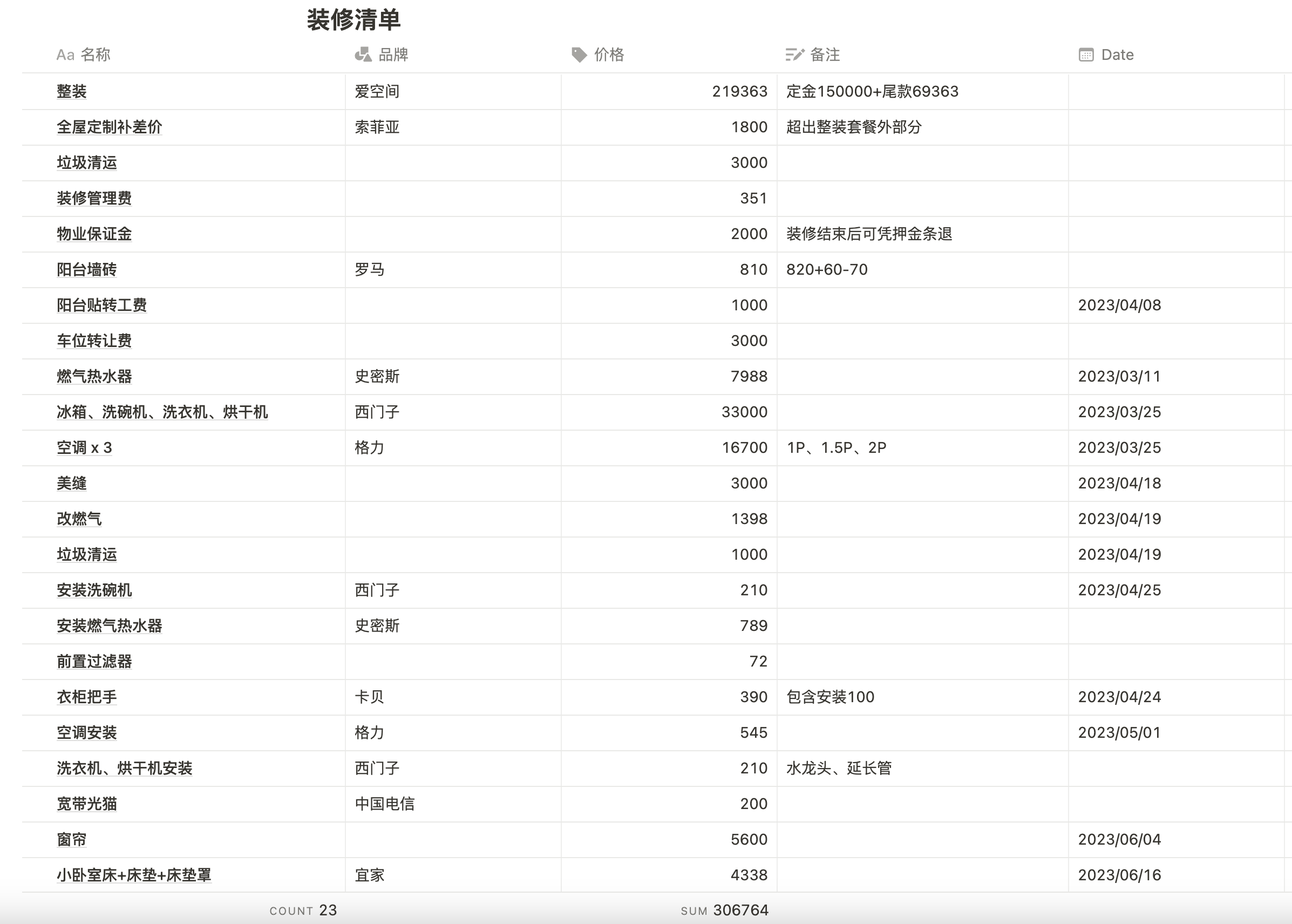Click the 装修清单 database title
The height and width of the screenshot is (924, 1292).
[353, 21]
